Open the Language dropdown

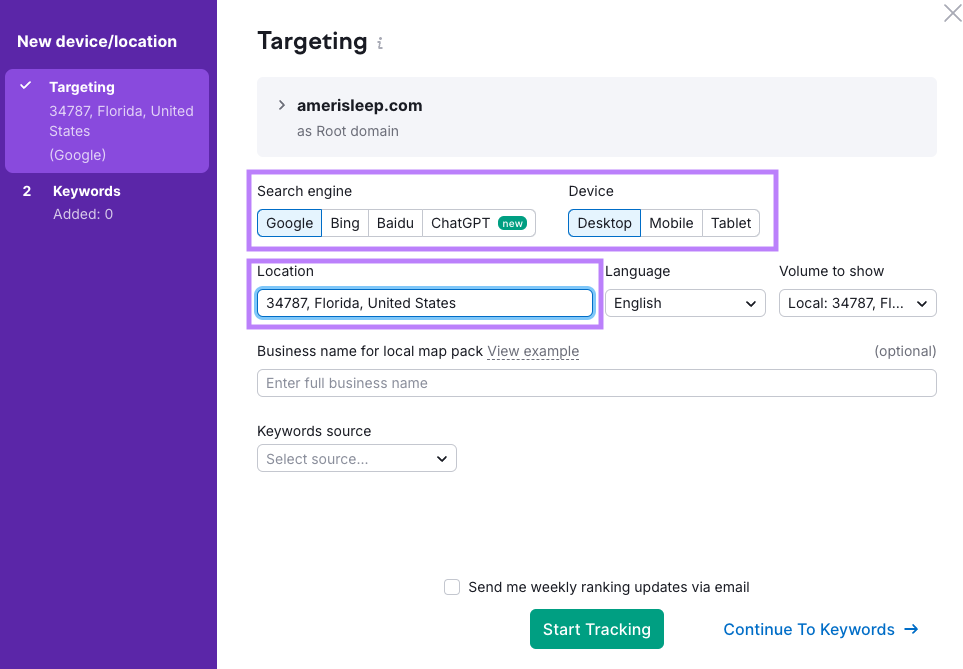(685, 303)
